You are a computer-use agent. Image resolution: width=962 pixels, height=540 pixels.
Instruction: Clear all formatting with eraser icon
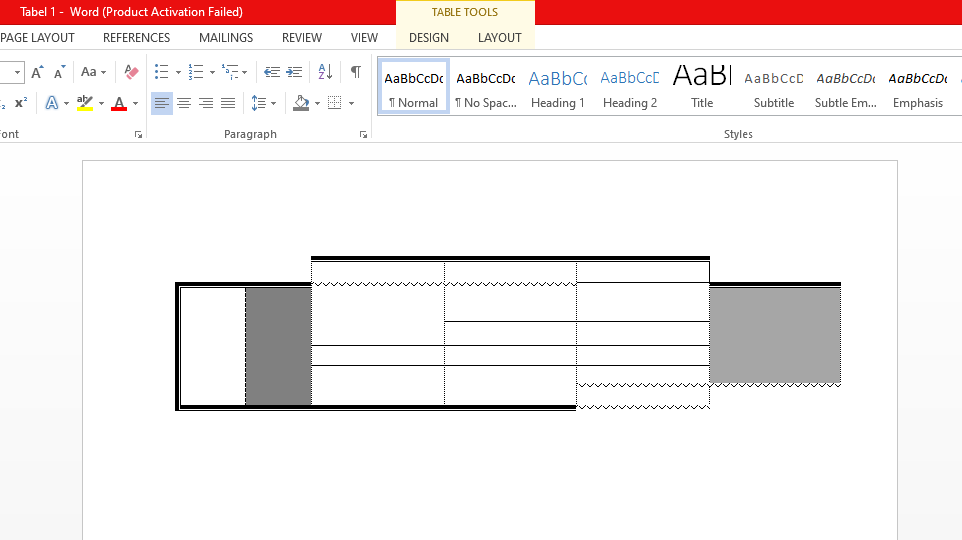(131, 72)
